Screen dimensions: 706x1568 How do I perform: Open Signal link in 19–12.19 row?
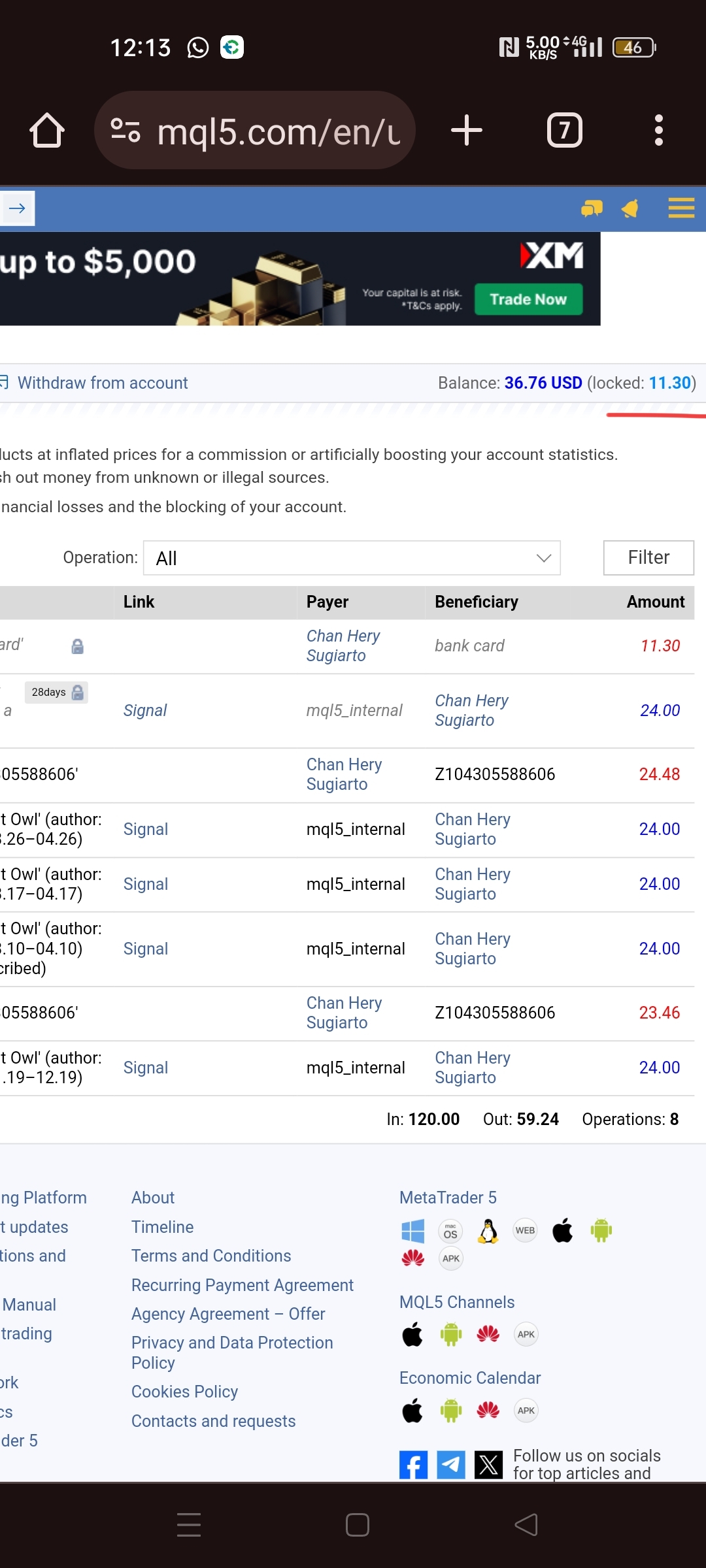click(x=146, y=1068)
